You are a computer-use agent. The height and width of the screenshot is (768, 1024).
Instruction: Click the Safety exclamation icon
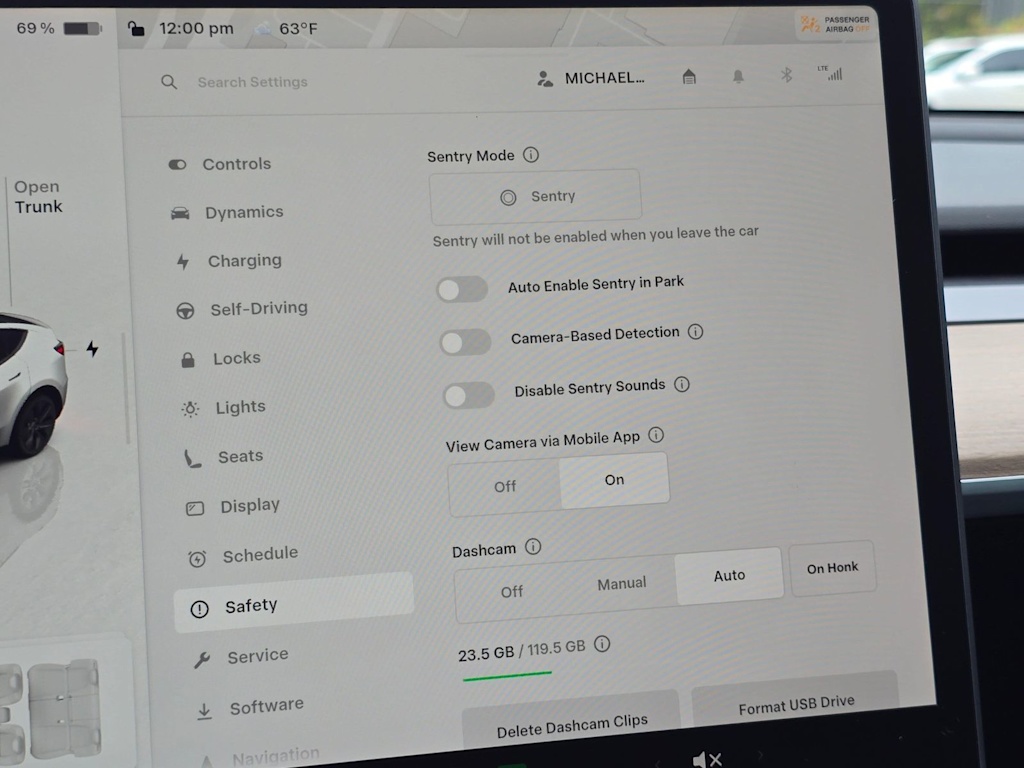click(x=199, y=609)
